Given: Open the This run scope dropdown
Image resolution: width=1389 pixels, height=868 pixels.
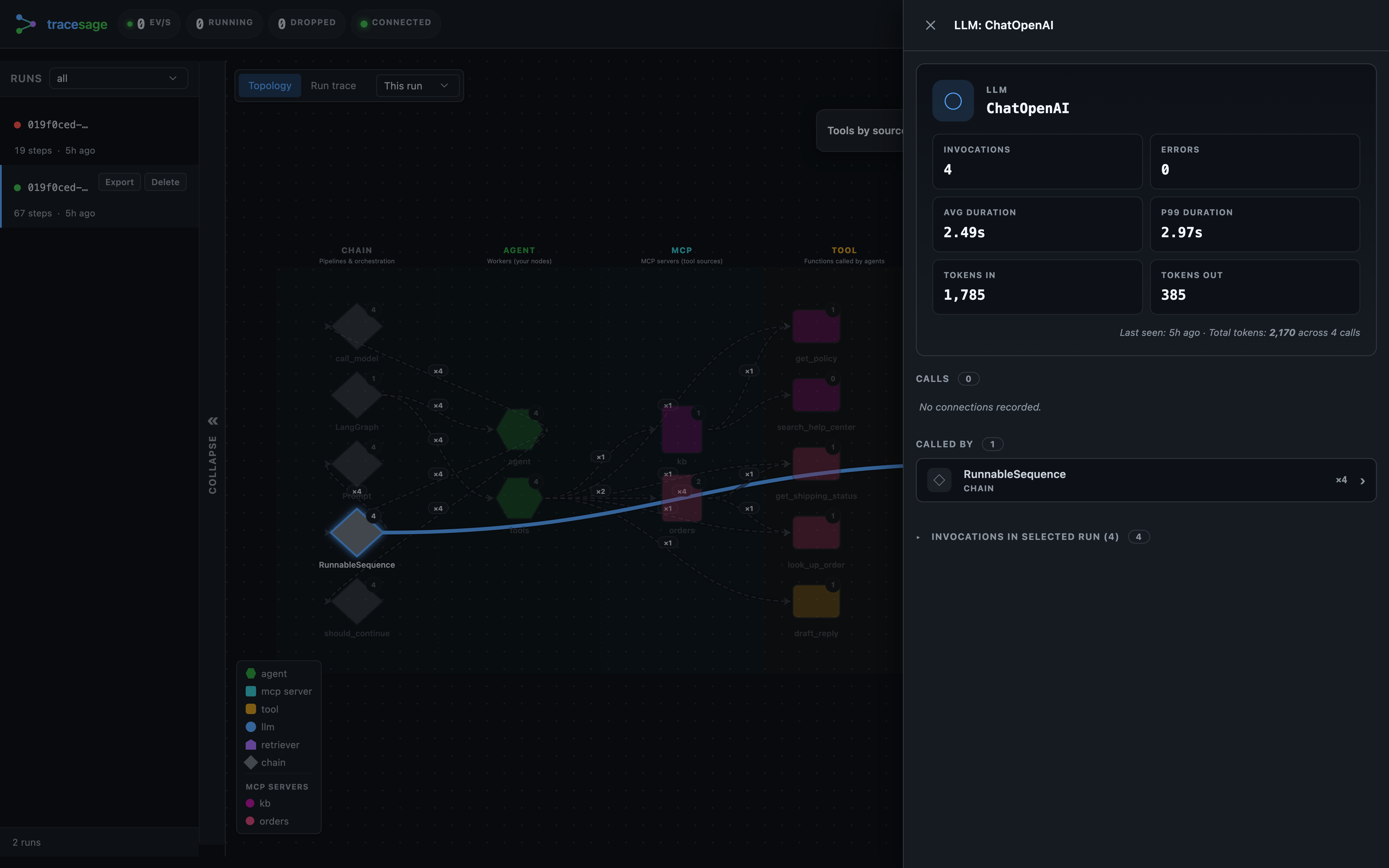Looking at the screenshot, I should (417, 86).
